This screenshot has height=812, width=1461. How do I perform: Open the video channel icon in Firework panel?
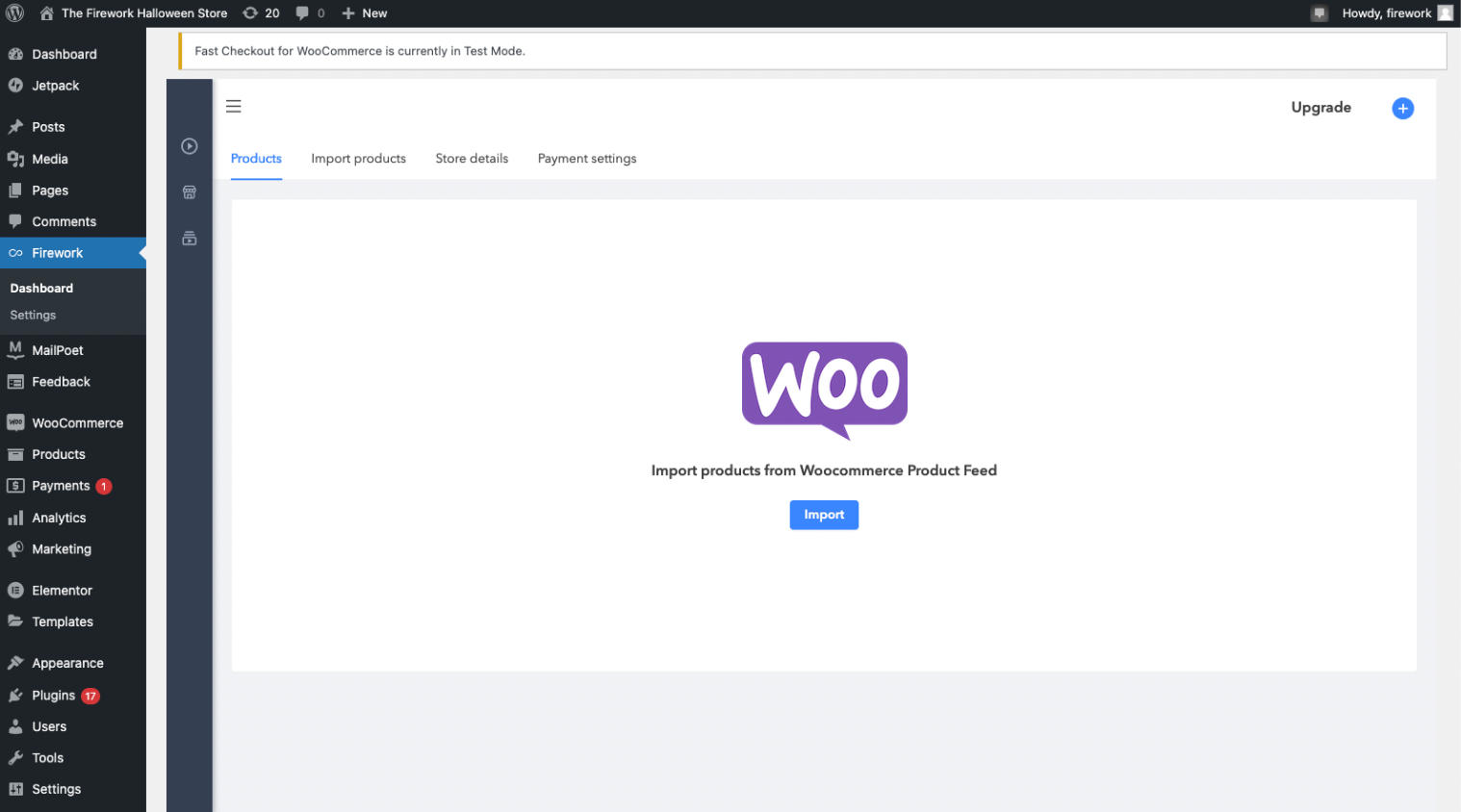click(190, 145)
